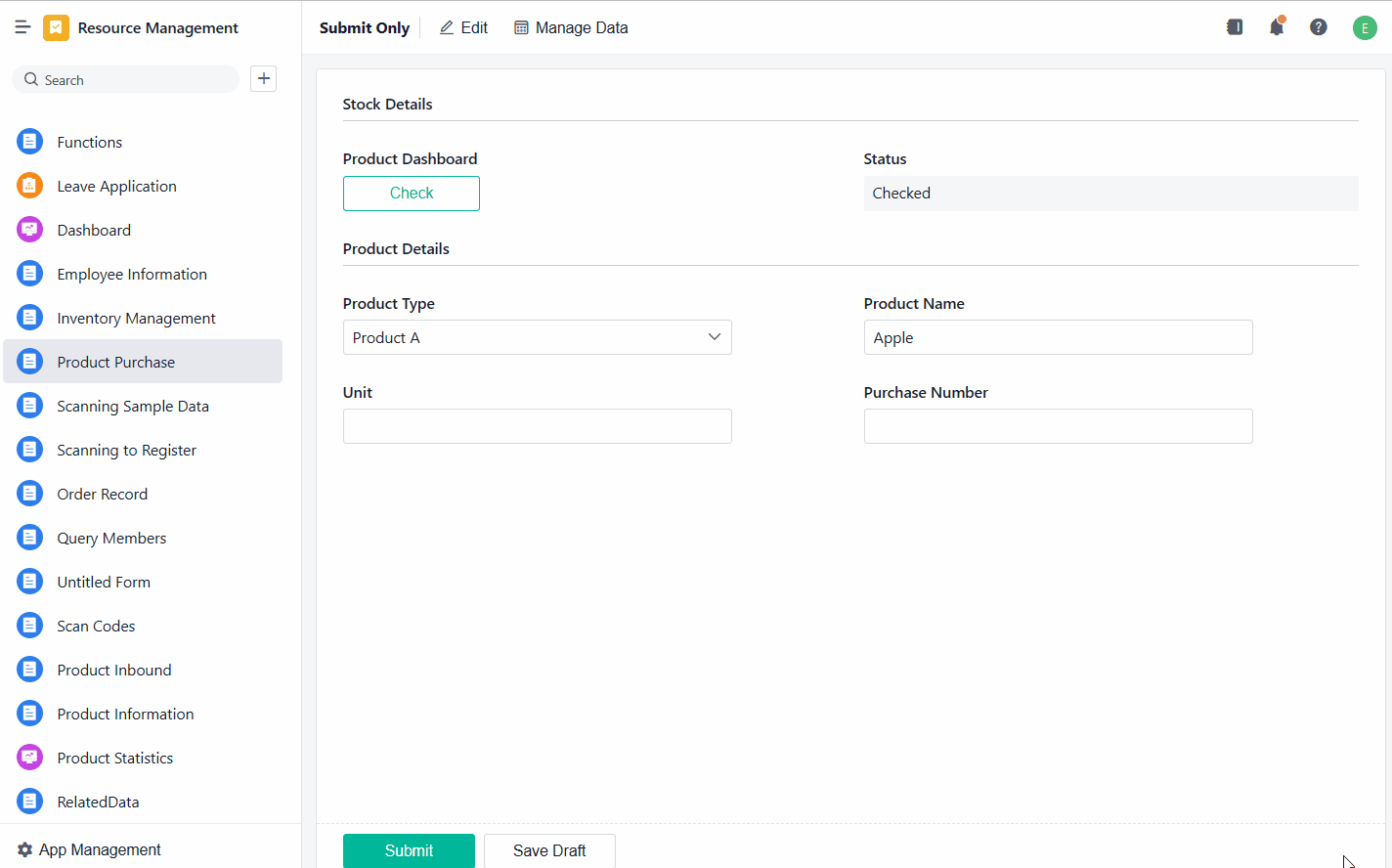This screenshot has height=868, width=1392.
Task: Collapse the sidebar with the hamburger icon
Action: tap(22, 27)
